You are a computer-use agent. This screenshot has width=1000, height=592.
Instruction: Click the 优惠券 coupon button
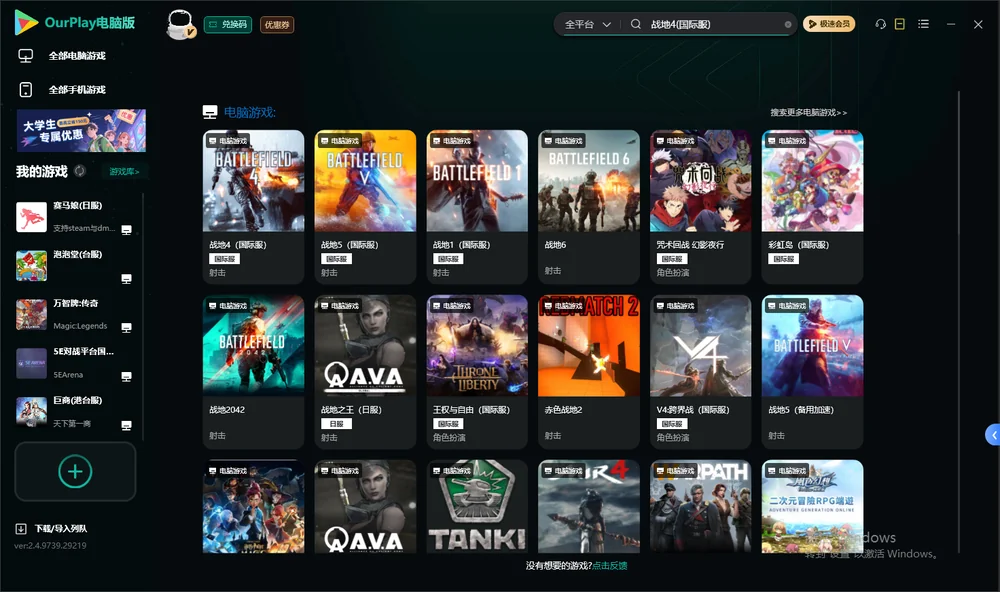point(277,24)
